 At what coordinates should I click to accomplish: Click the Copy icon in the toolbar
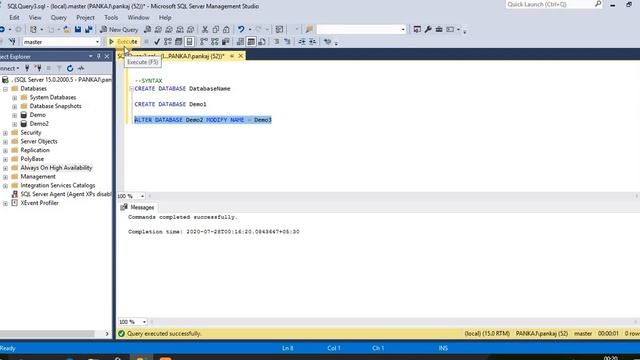pyautogui.click(x=216, y=29)
